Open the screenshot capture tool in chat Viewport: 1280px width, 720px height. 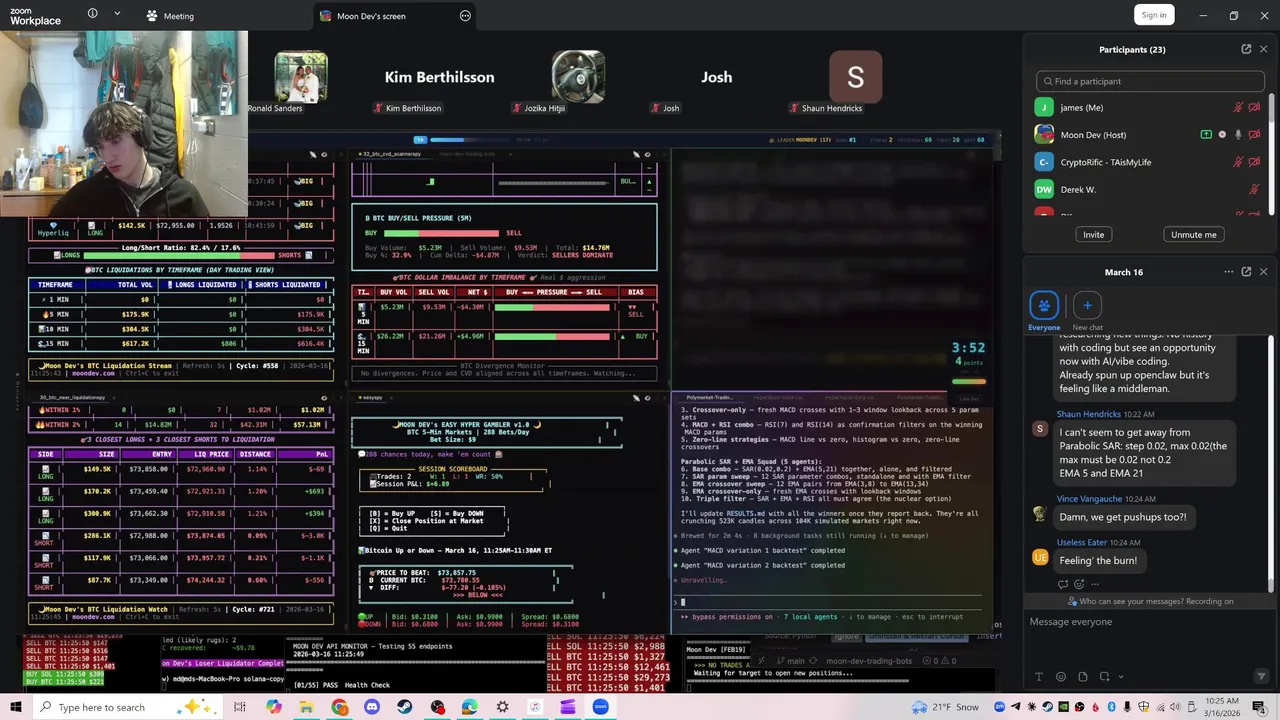[1104, 677]
